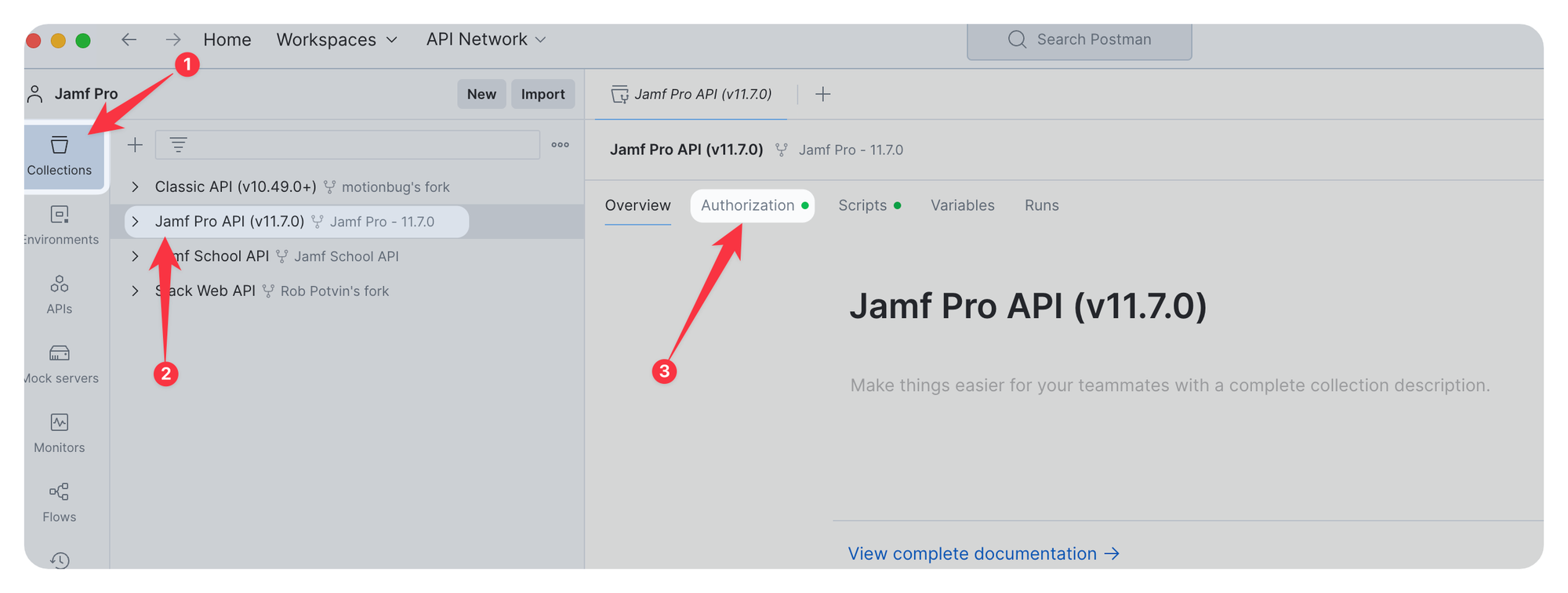This screenshot has height=593, width=1568.
Task: Click fork icon beside Jamf Pro - 11.7.0 header
Action: 781,150
